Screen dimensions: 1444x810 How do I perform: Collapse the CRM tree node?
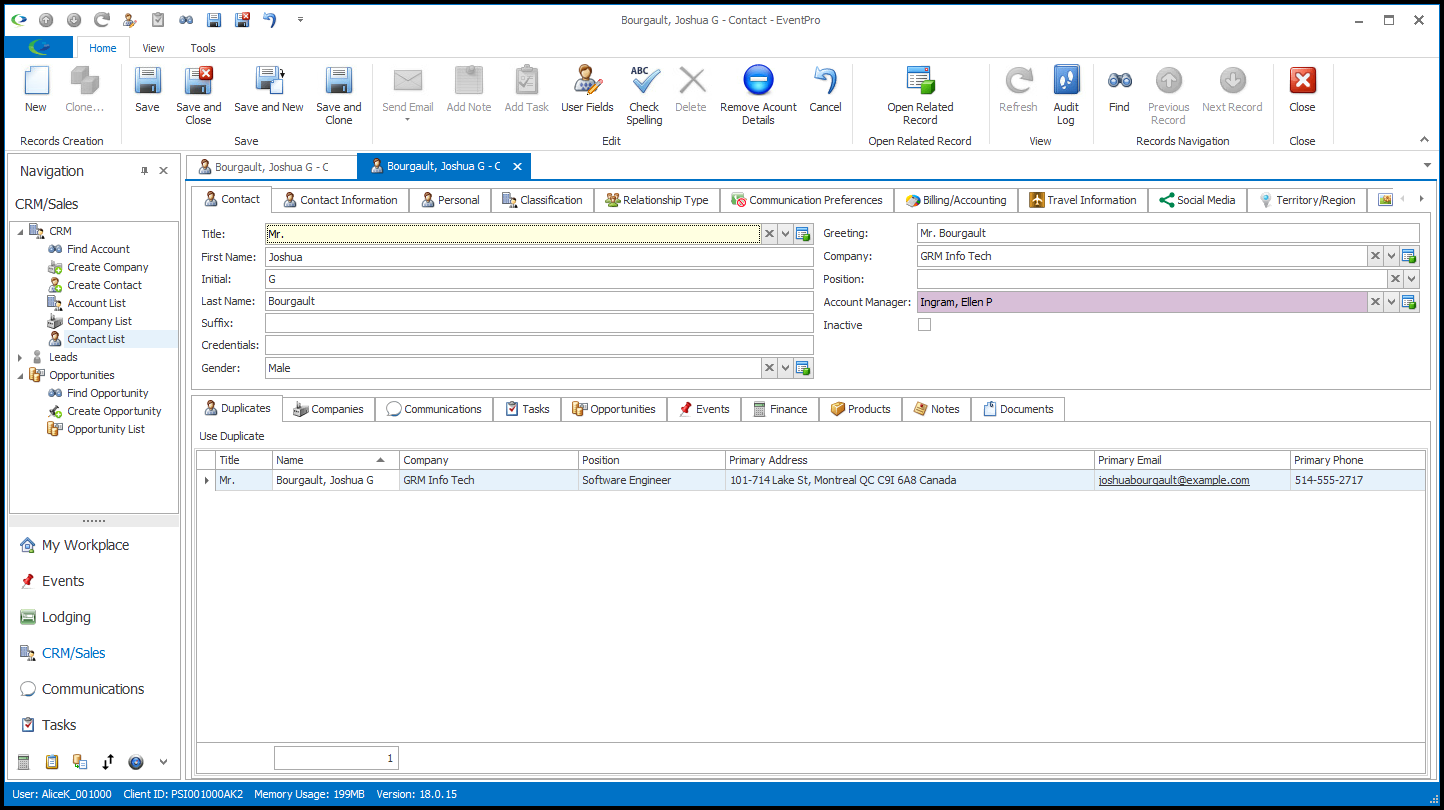click(20, 231)
